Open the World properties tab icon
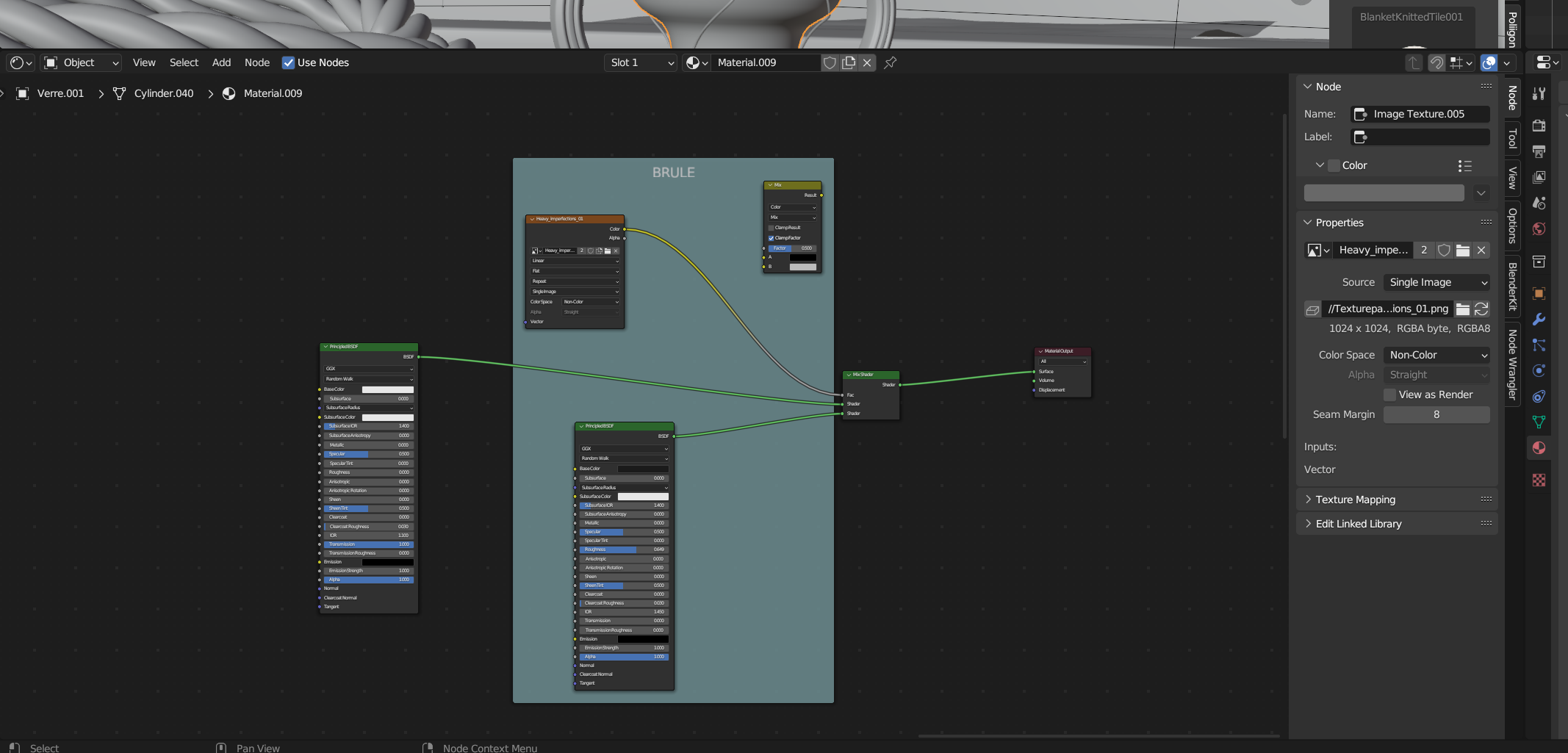Viewport: 1568px width, 753px height. [1539, 229]
